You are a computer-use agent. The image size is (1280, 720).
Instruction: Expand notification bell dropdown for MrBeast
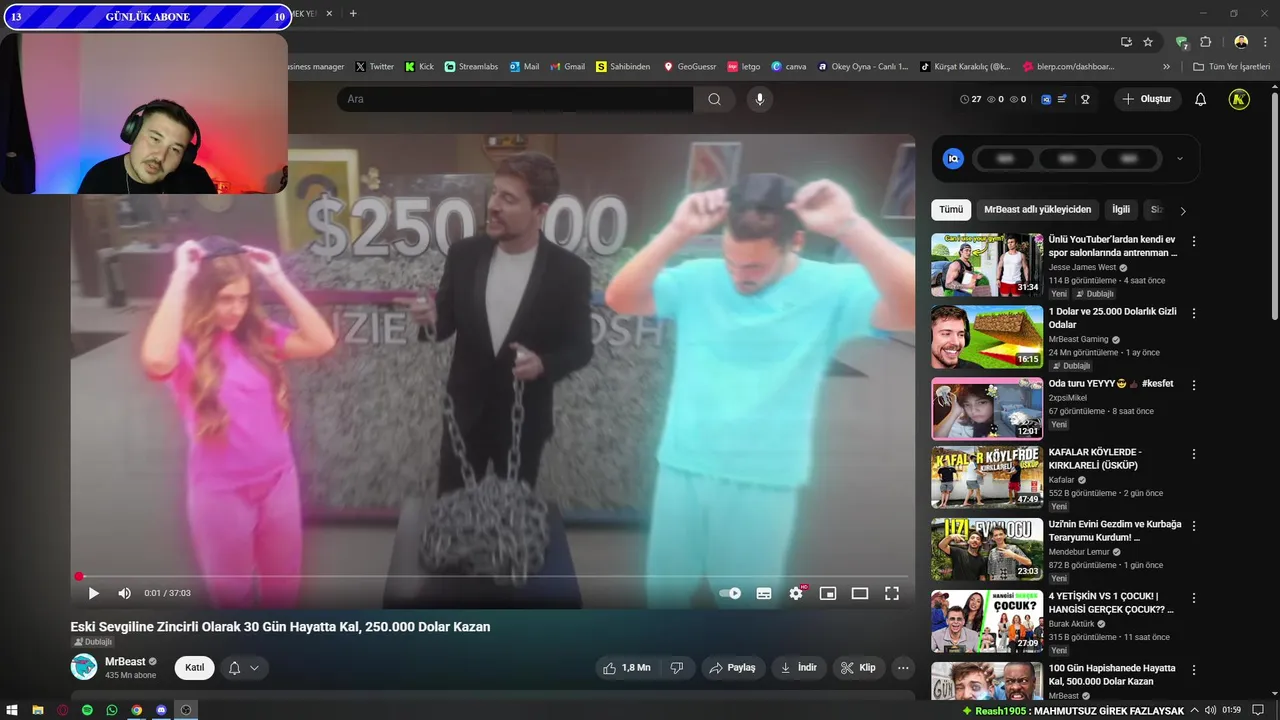[243, 668]
